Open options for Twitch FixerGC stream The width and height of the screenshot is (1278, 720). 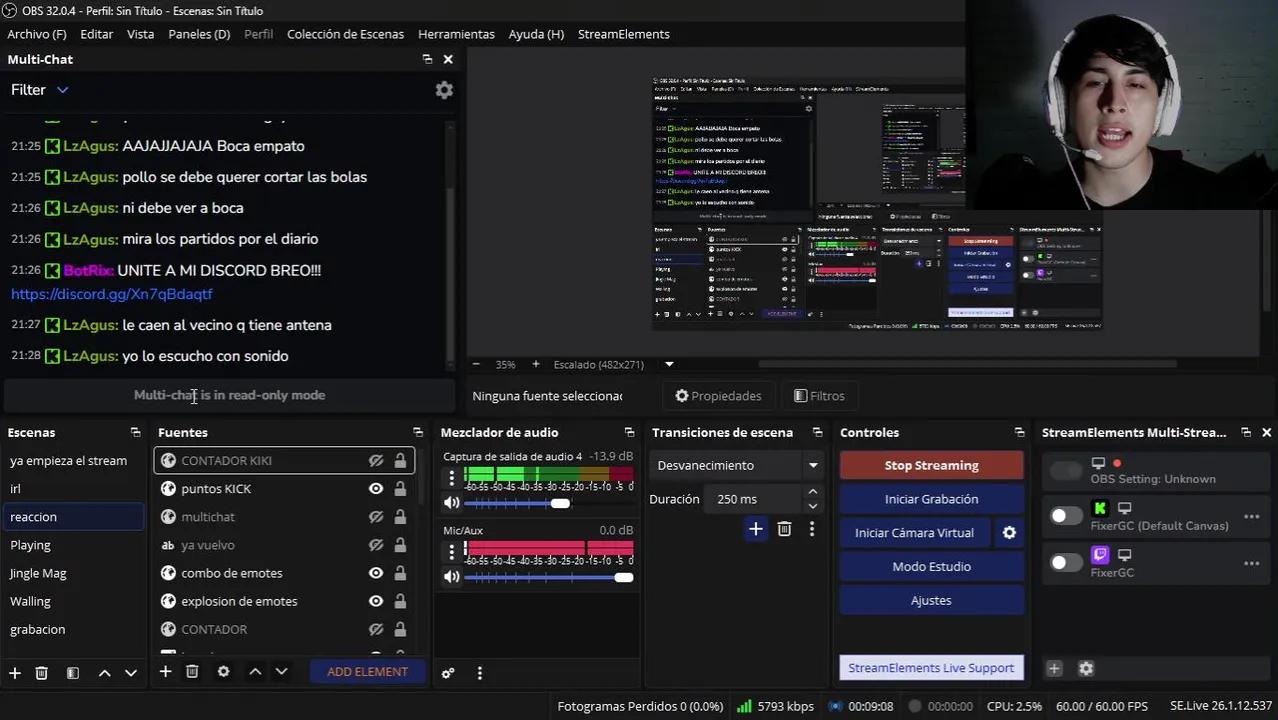tap(1251, 564)
